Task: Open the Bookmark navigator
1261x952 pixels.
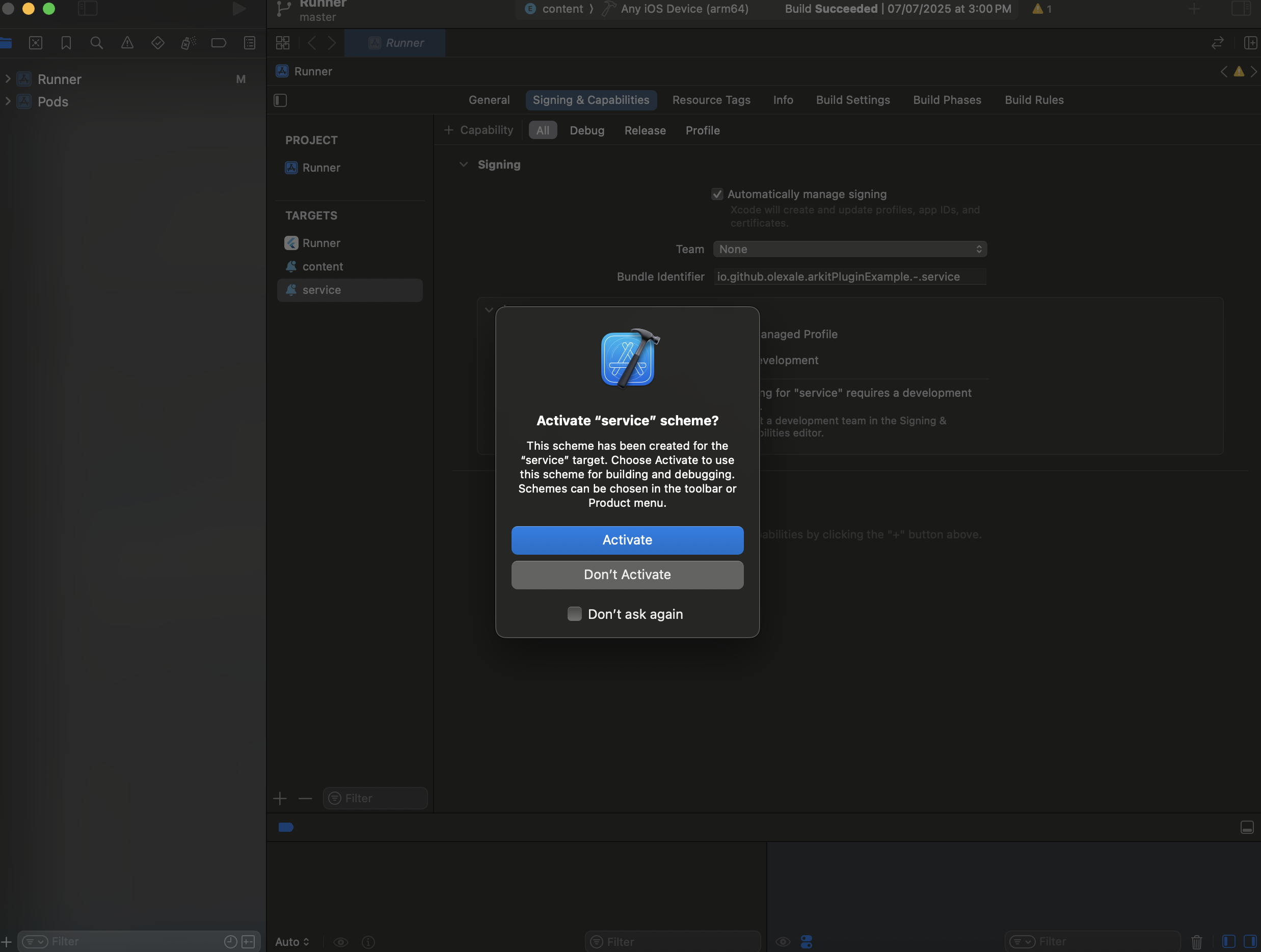Action: (x=66, y=43)
